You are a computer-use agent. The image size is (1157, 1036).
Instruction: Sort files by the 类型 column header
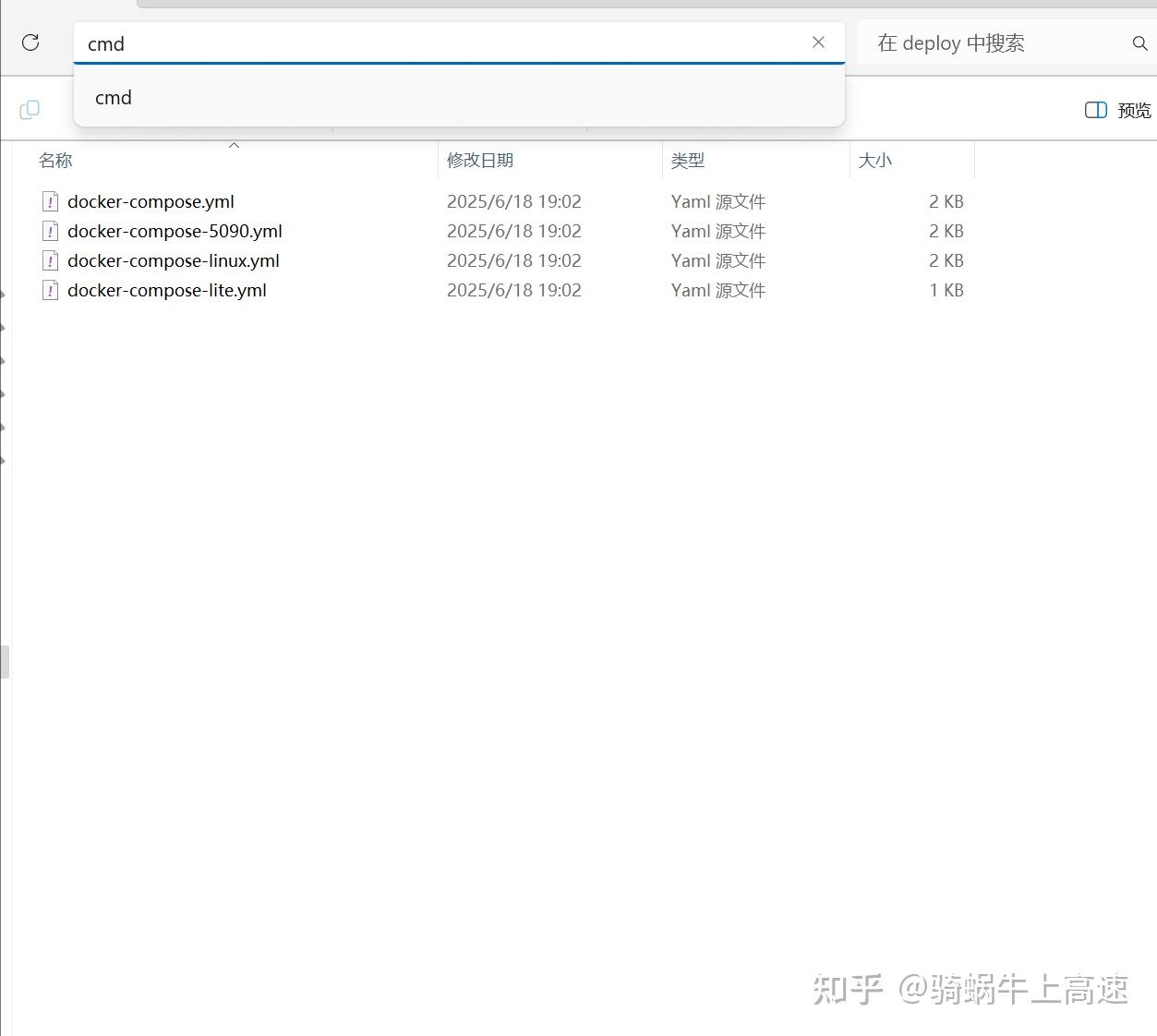point(688,161)
